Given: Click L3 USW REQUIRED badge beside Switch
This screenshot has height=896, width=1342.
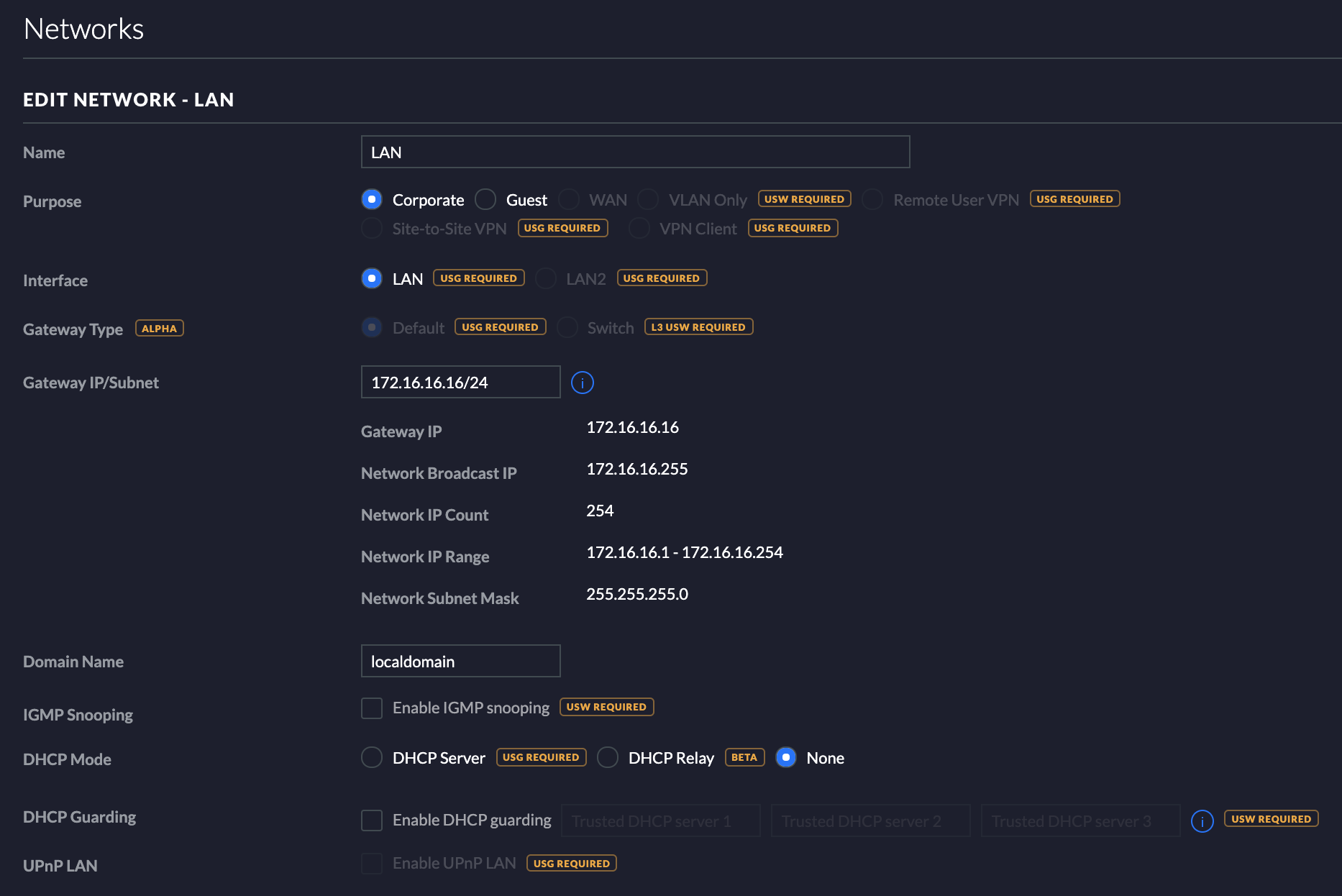Looking at the screenshot, I should click(x=698, y=327).
